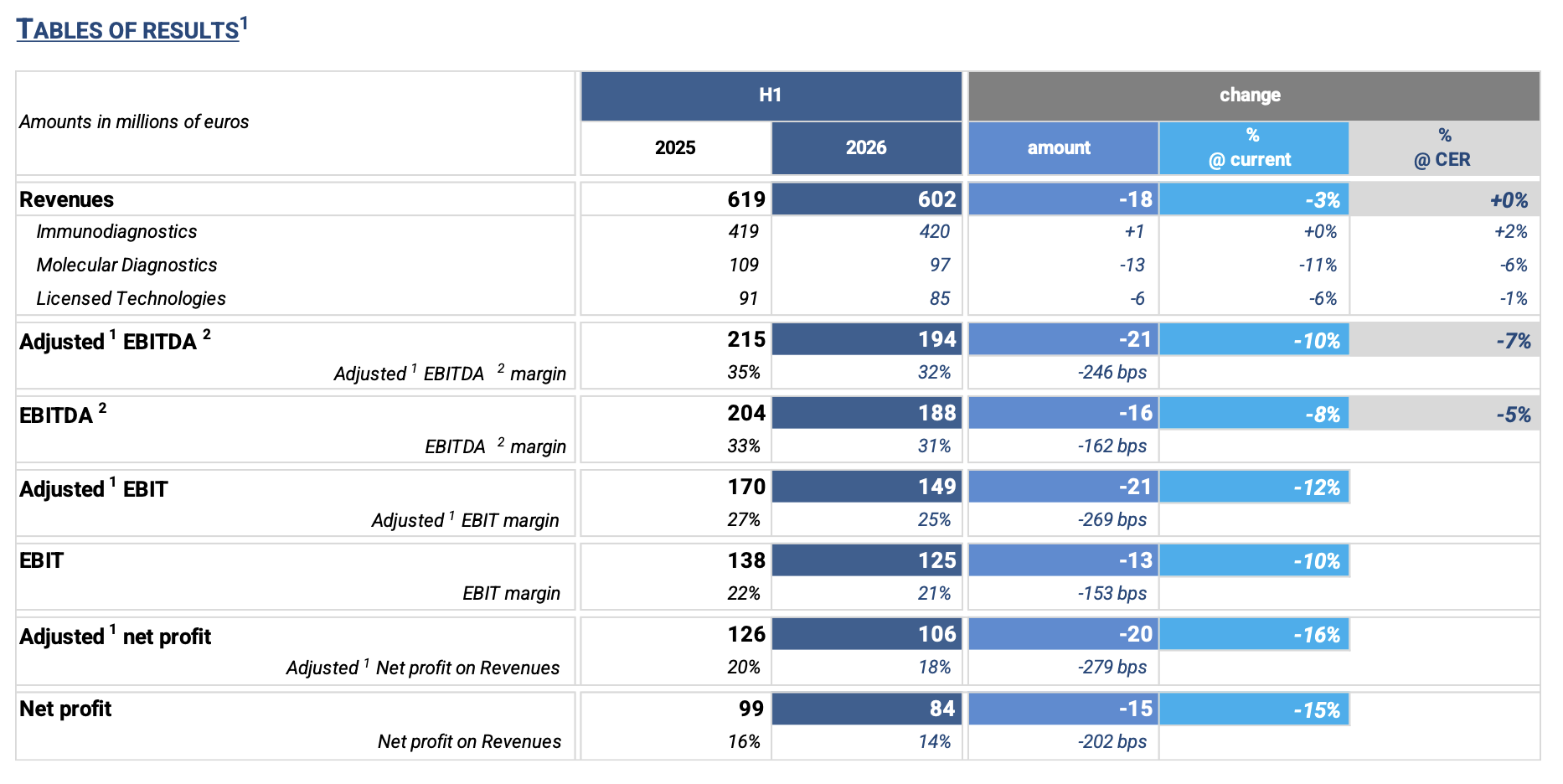
Task: Click the 99 Net profit value
Action: pyautogui.click(x=751, y=709)
